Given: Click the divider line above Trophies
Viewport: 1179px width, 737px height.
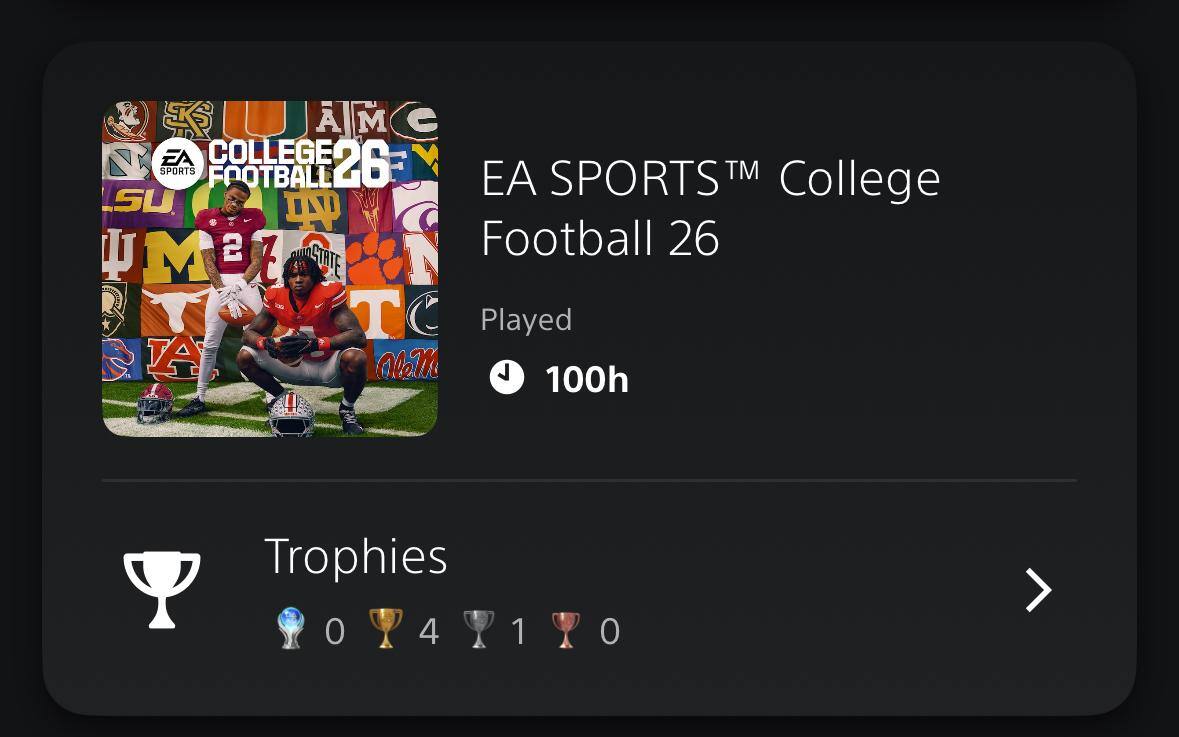Looking at the screenshot, I should tap(589, 480).
